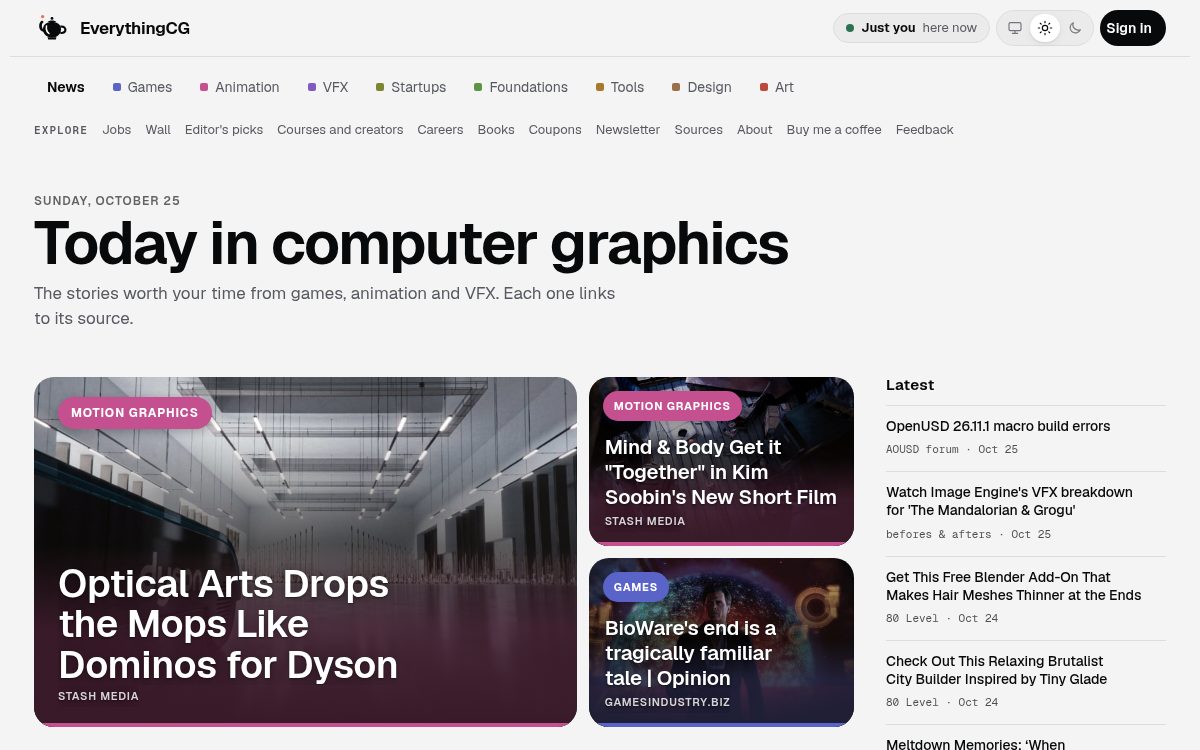1200x750 pixels.
Task: Open Courses and creators
Action: [340, 130]
